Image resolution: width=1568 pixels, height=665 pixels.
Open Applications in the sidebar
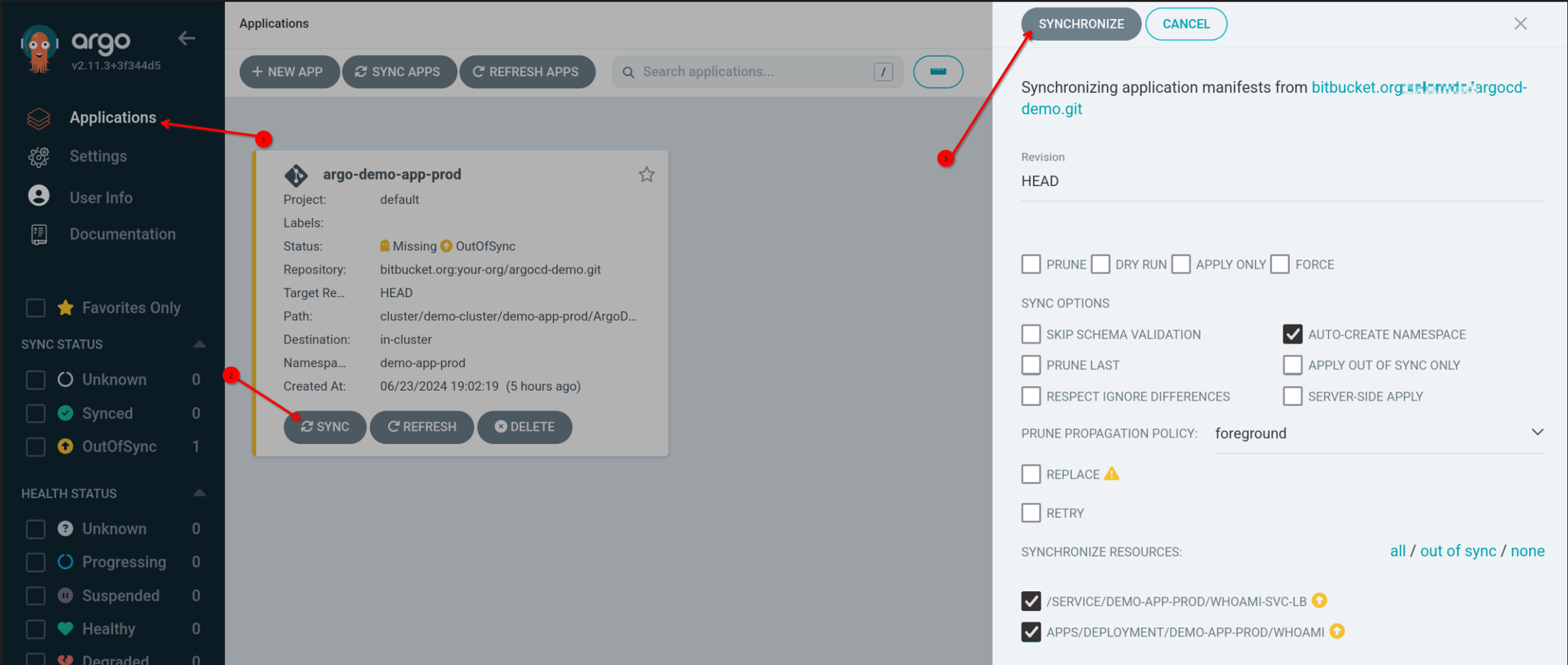pos(112,118)
